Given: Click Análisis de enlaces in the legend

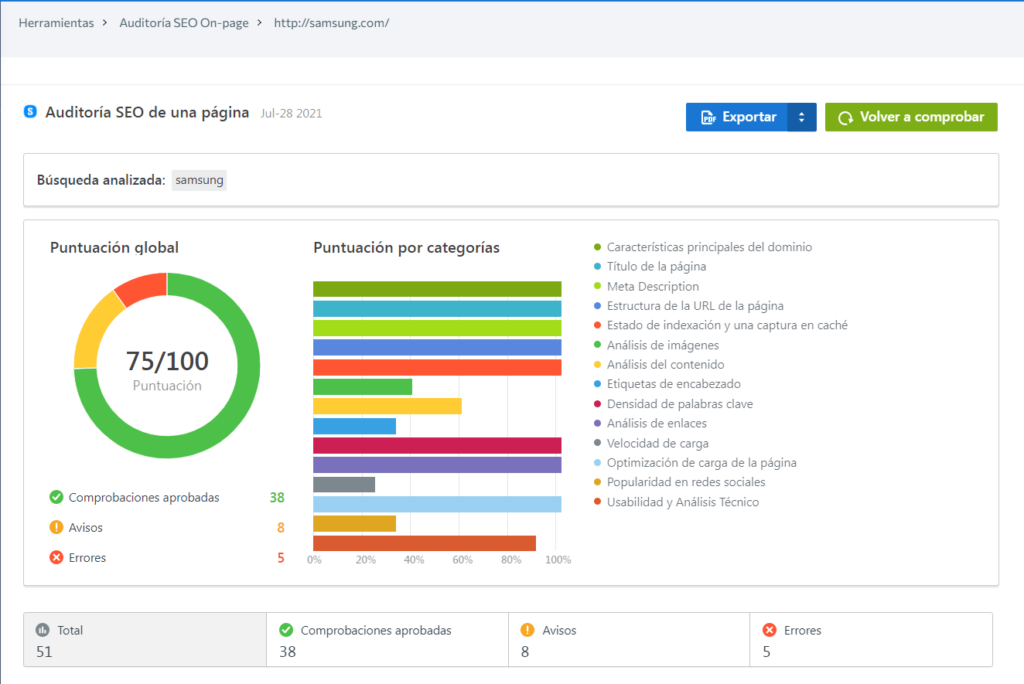Looking at the screenshot, I should [x=650, y=423].
